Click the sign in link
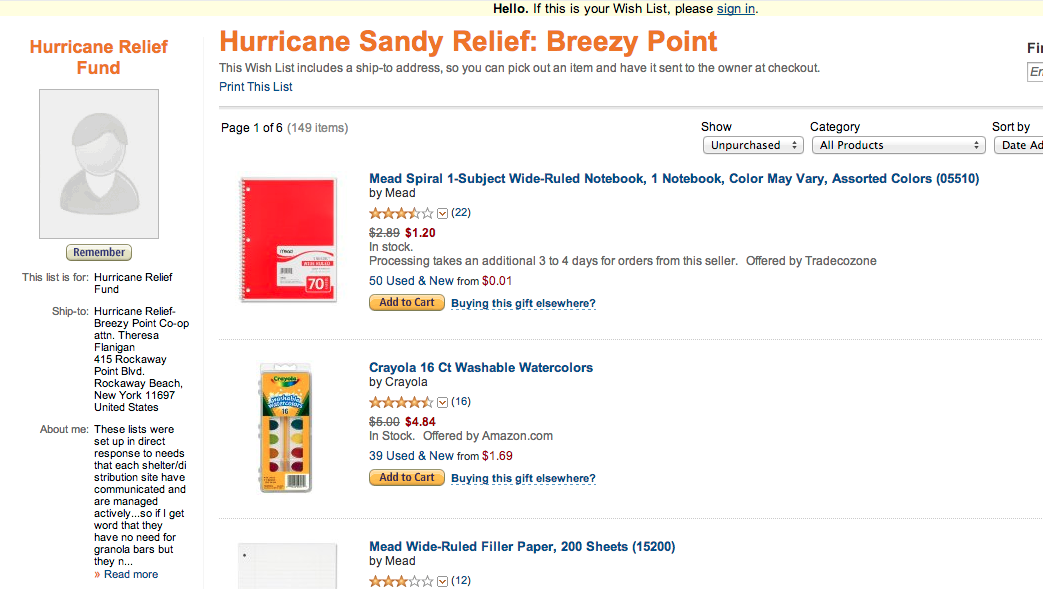 coord(735,9)
